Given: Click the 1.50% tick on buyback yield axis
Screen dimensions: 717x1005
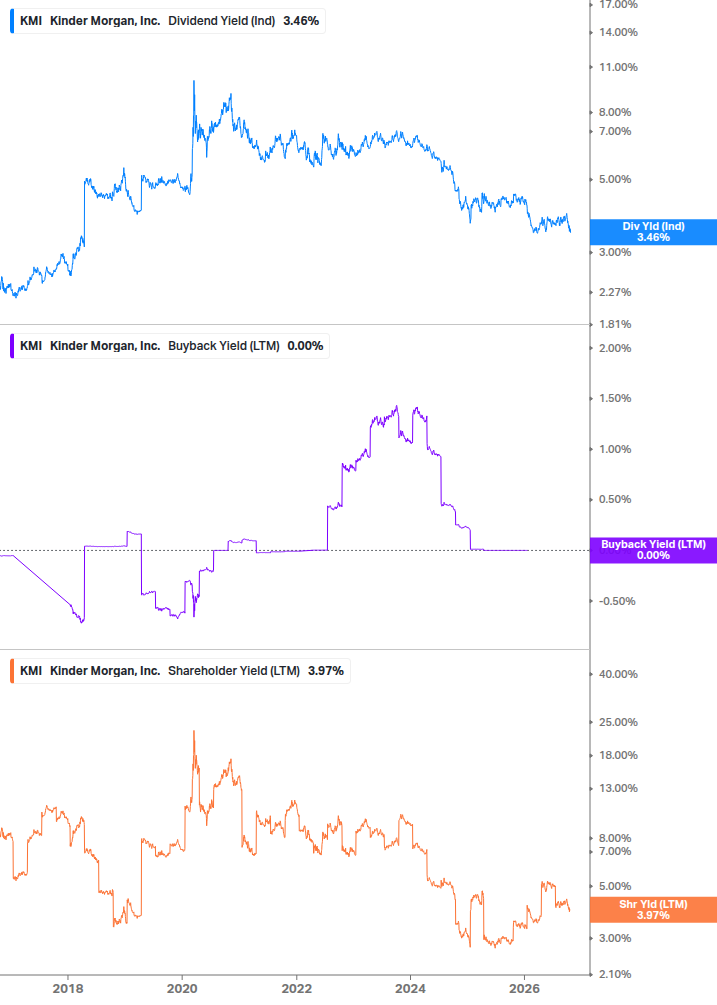Looking at the screenshot, I should [x=615, y=399].
